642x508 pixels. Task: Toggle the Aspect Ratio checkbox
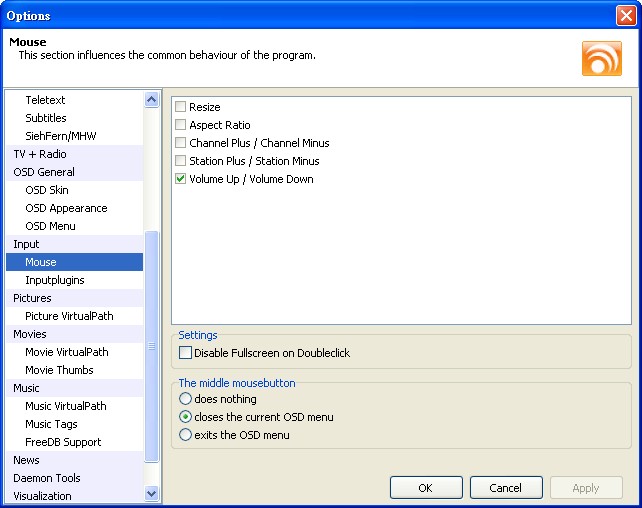pos(181,125)
